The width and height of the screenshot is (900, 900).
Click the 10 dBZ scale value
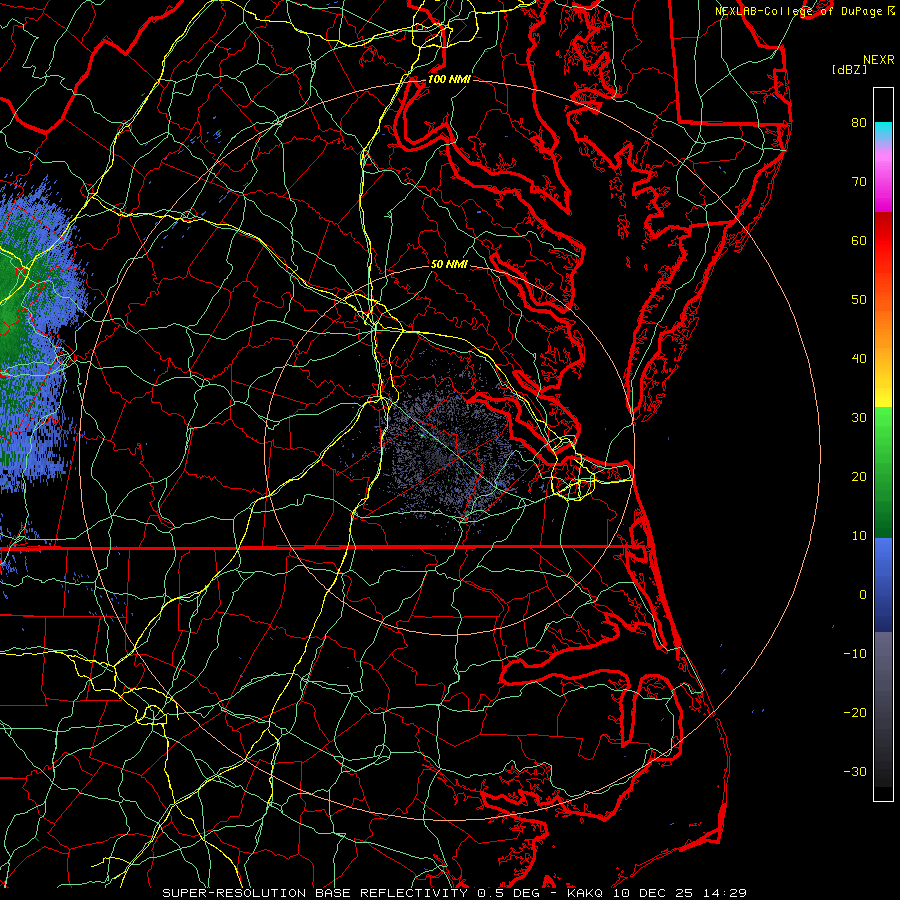tap(859, 536)
